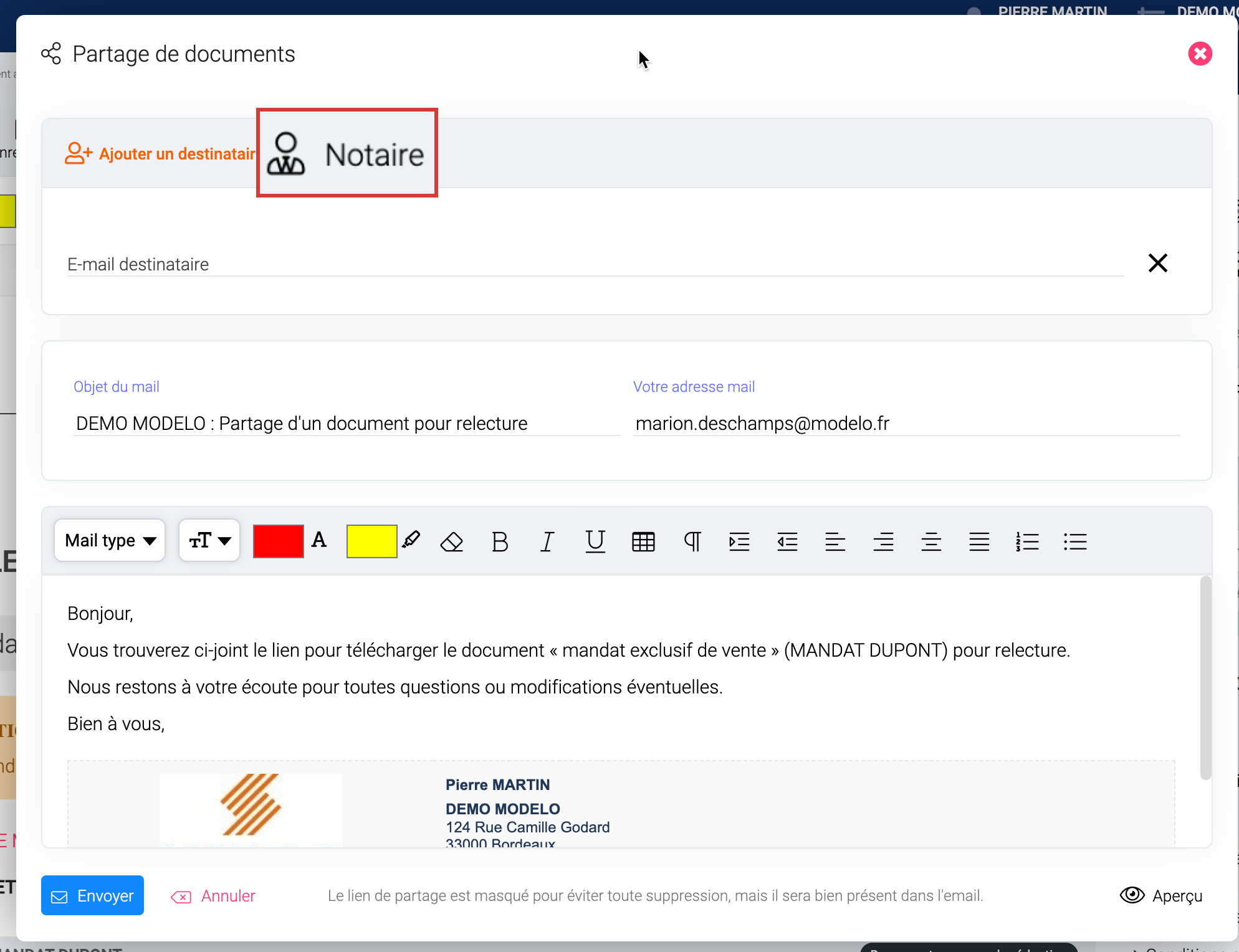Open the Mail type dropdown
The image size is (1239, 952).
pos(110,540)
